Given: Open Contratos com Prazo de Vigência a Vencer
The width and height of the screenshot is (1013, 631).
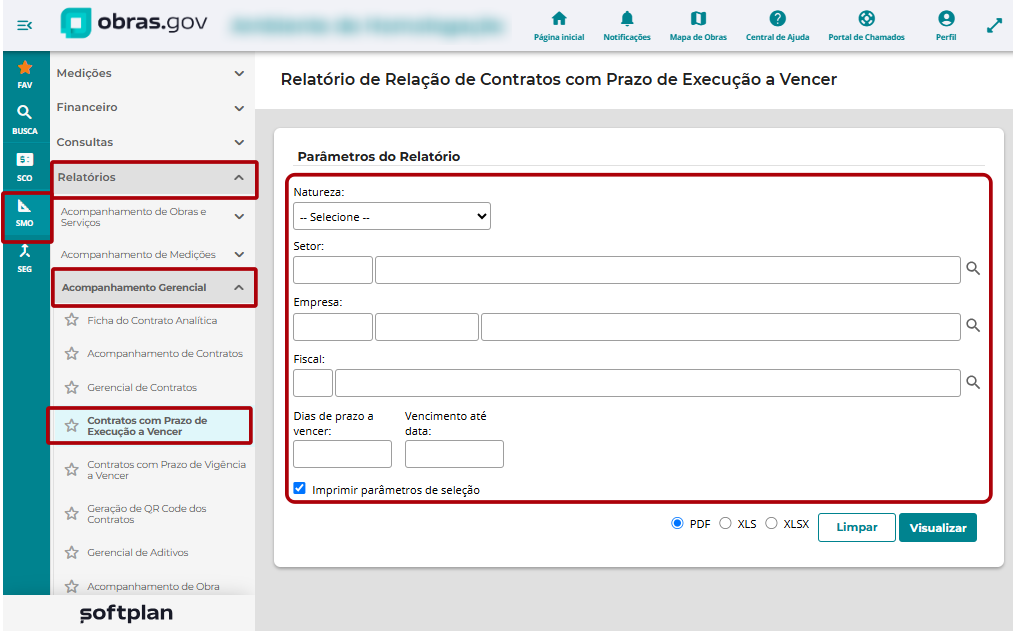Looking at the screenshot, I should (167, 470).
